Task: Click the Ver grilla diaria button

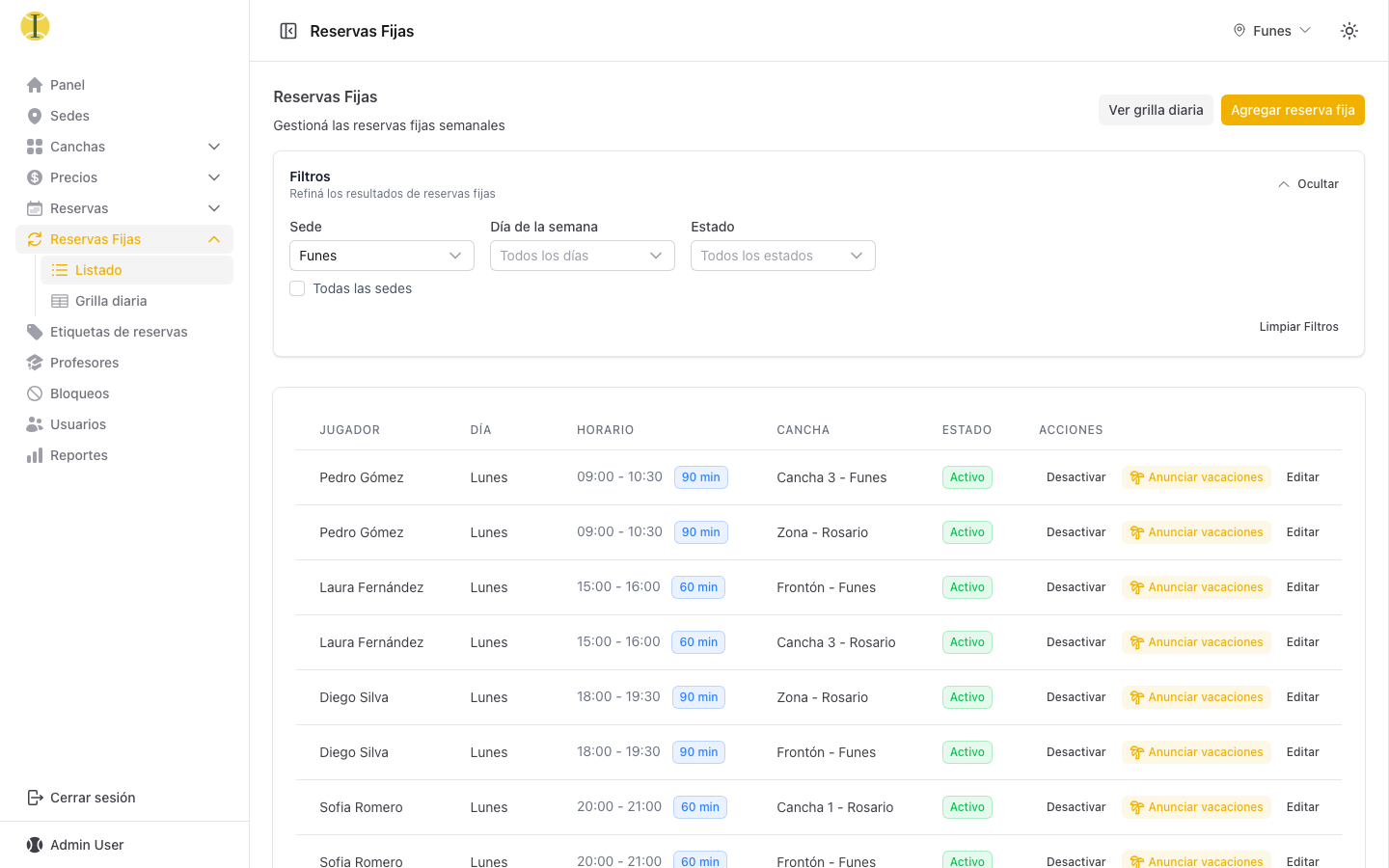Action: [1156, 110]
